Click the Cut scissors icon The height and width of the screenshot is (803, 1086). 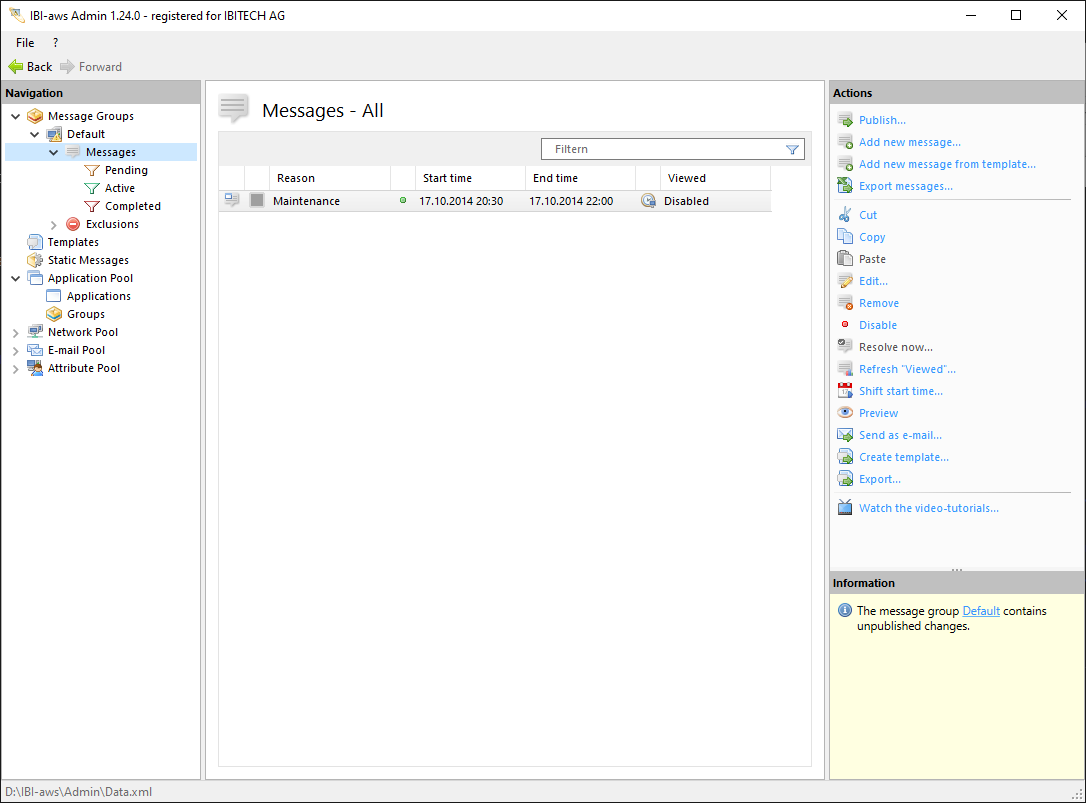point(845,215)
